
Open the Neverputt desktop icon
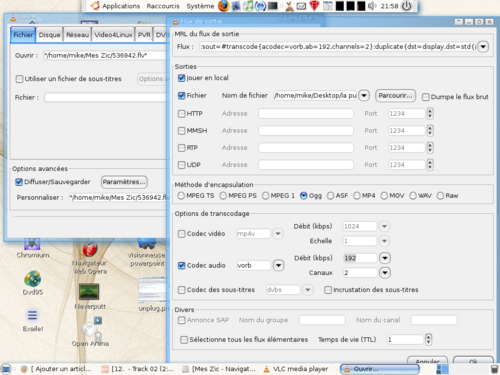tap(89, 297)
